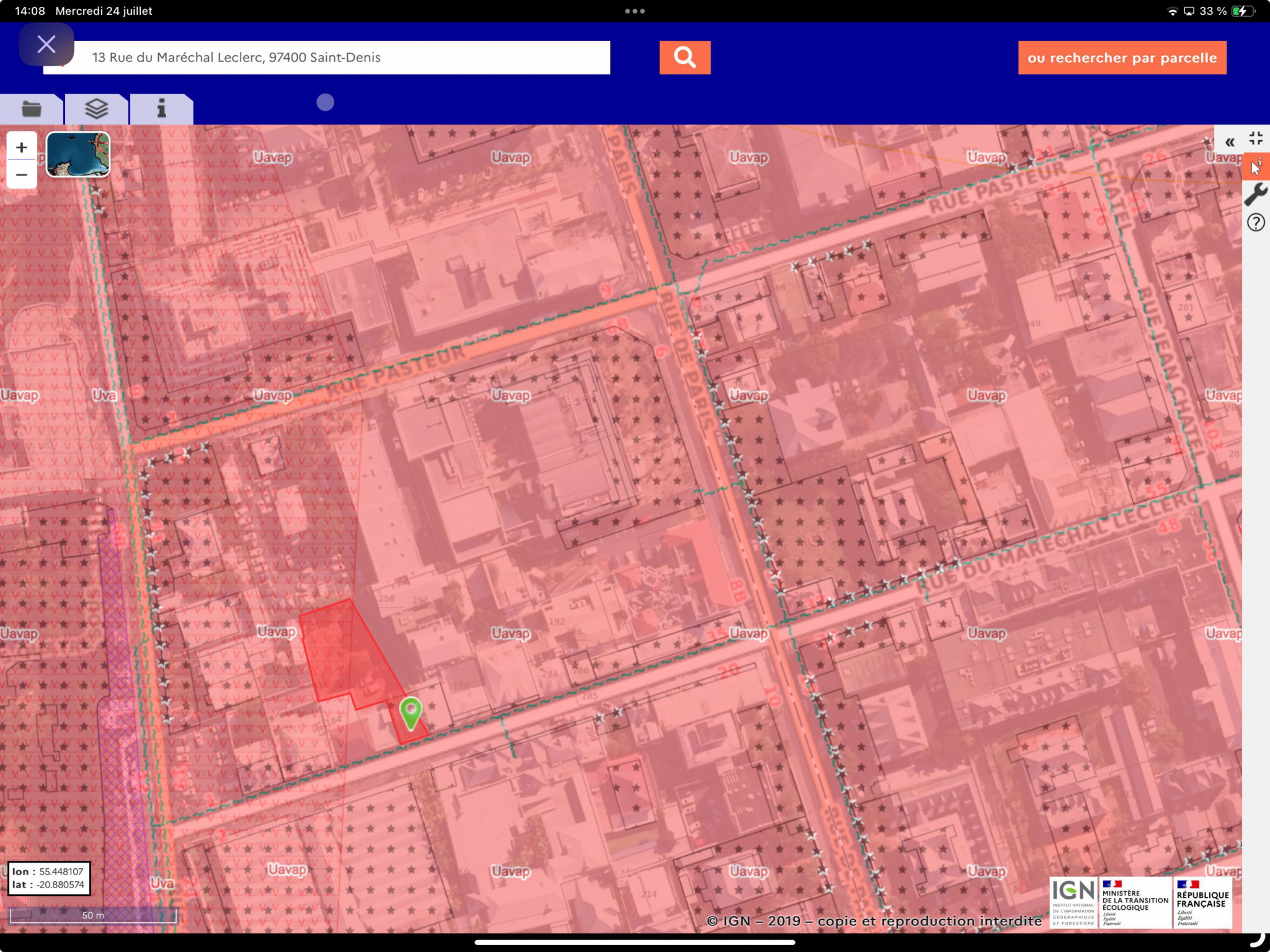The width and height of the screenshot is (1270, 952).
Task: Open the folder tab
Action: point(31,109)
